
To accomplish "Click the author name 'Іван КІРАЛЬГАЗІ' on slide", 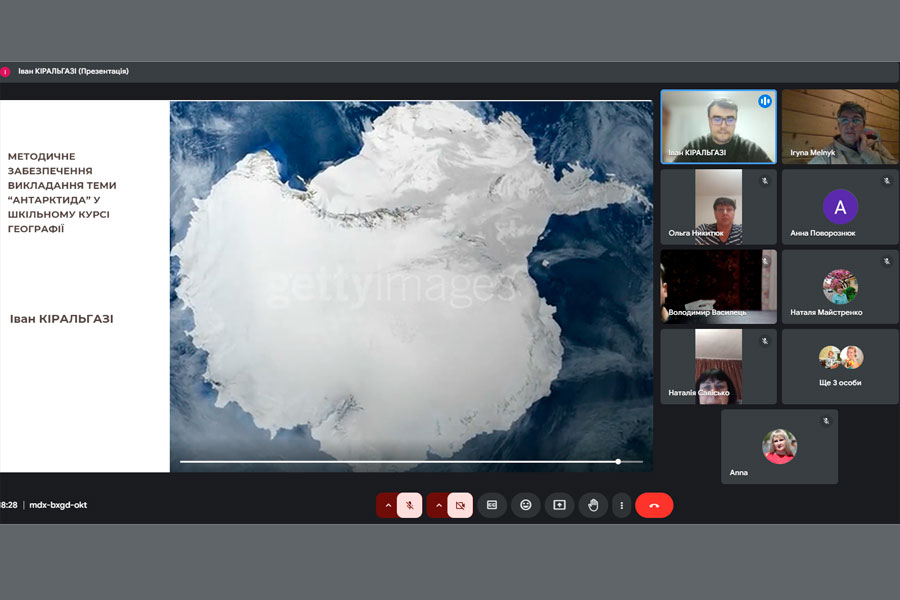I will point(61,319).
